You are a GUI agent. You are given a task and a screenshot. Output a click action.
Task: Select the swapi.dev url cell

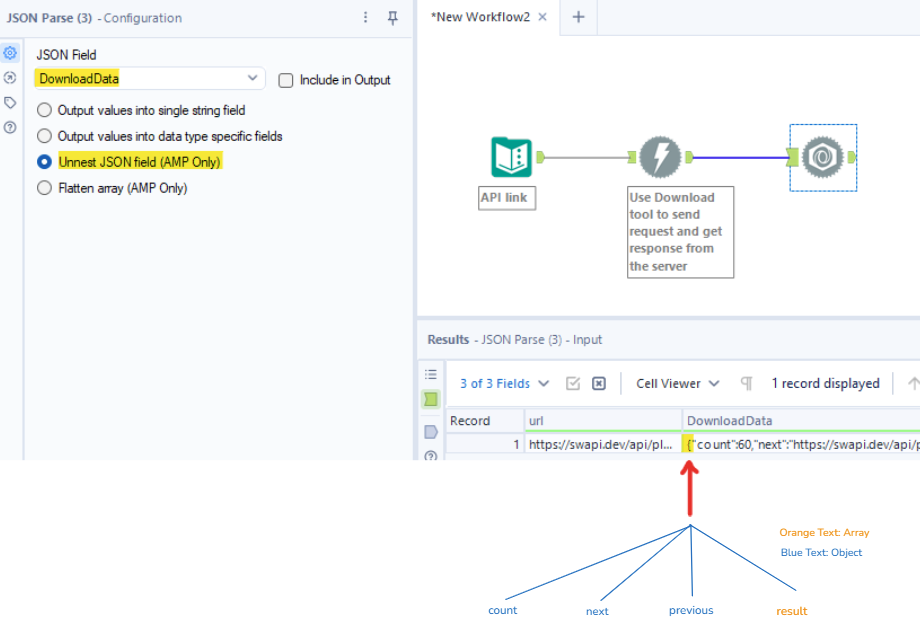tap(603, 444)
